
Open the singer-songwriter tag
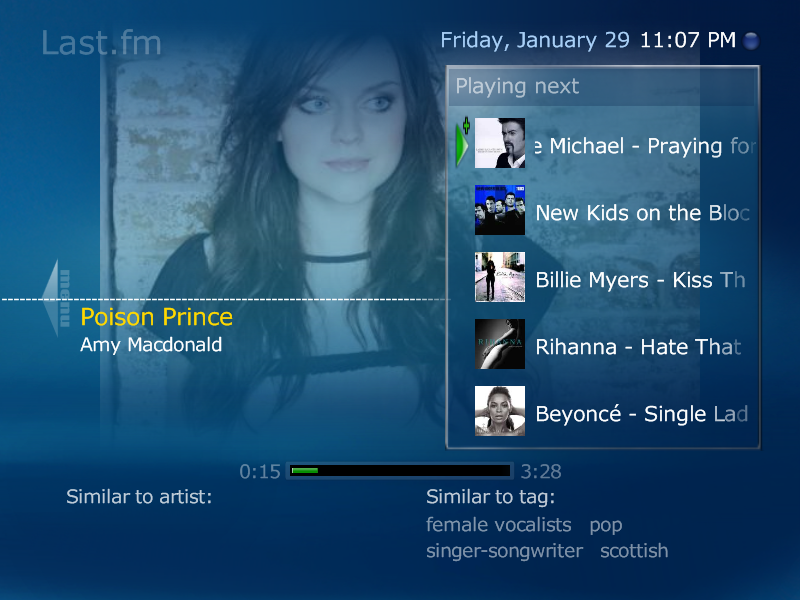pos(504,551)
